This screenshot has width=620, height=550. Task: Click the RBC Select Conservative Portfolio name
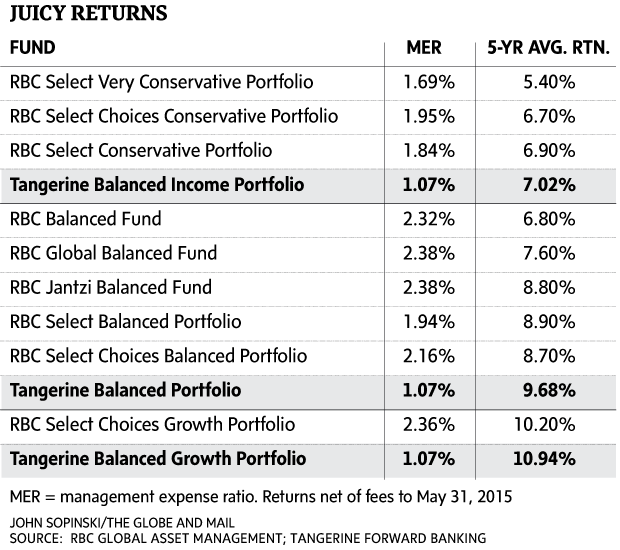pos(140,150)
